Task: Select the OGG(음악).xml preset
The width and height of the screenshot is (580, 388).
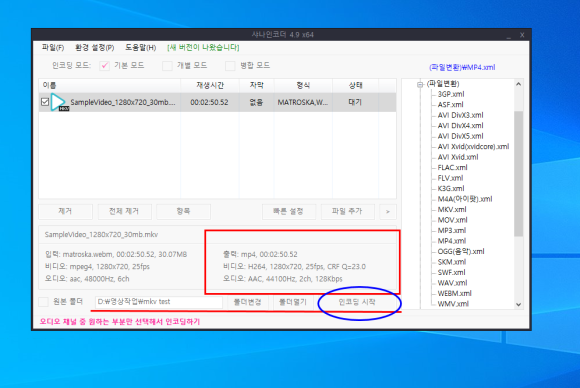Action: pos(461,252)
